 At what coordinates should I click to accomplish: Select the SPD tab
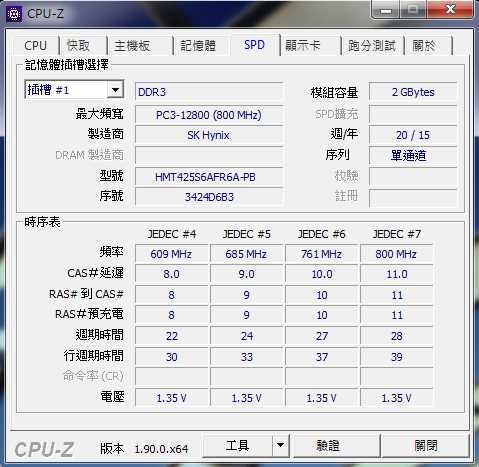tap(254, 44)
